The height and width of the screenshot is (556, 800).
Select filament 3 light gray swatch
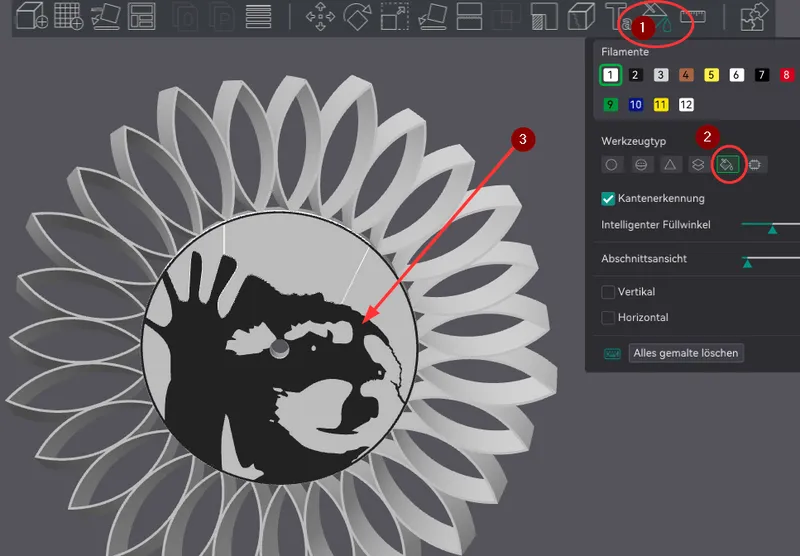click(x=661, y=75)
